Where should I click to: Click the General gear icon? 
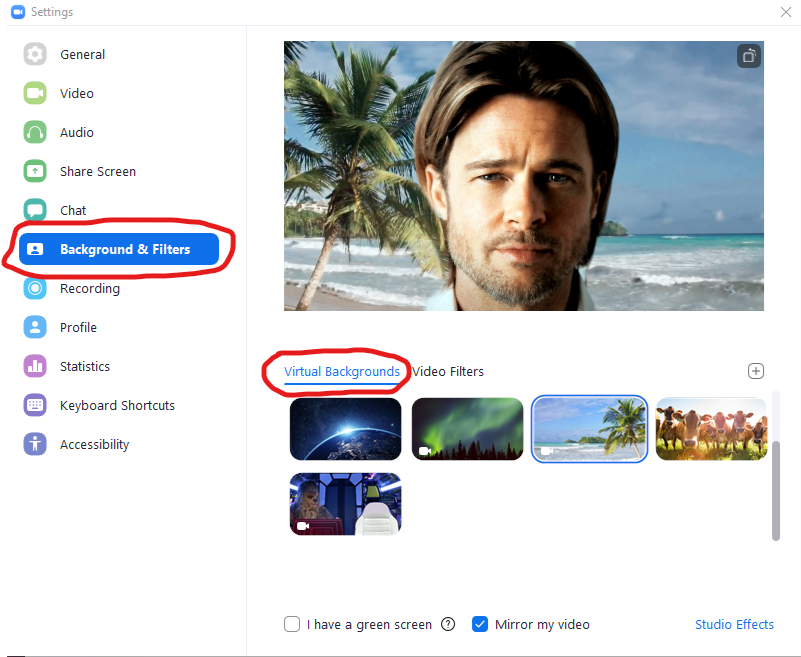tap(35, 54)
